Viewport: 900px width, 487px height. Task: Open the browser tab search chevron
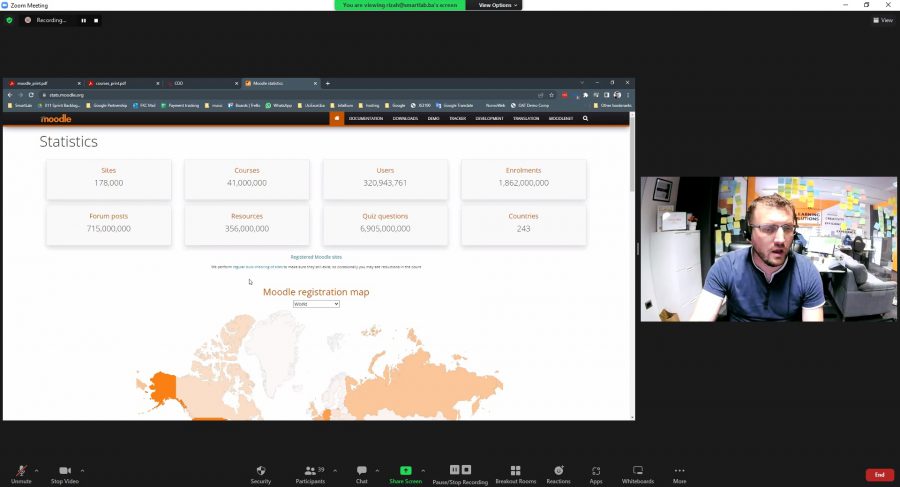[581, 83]
